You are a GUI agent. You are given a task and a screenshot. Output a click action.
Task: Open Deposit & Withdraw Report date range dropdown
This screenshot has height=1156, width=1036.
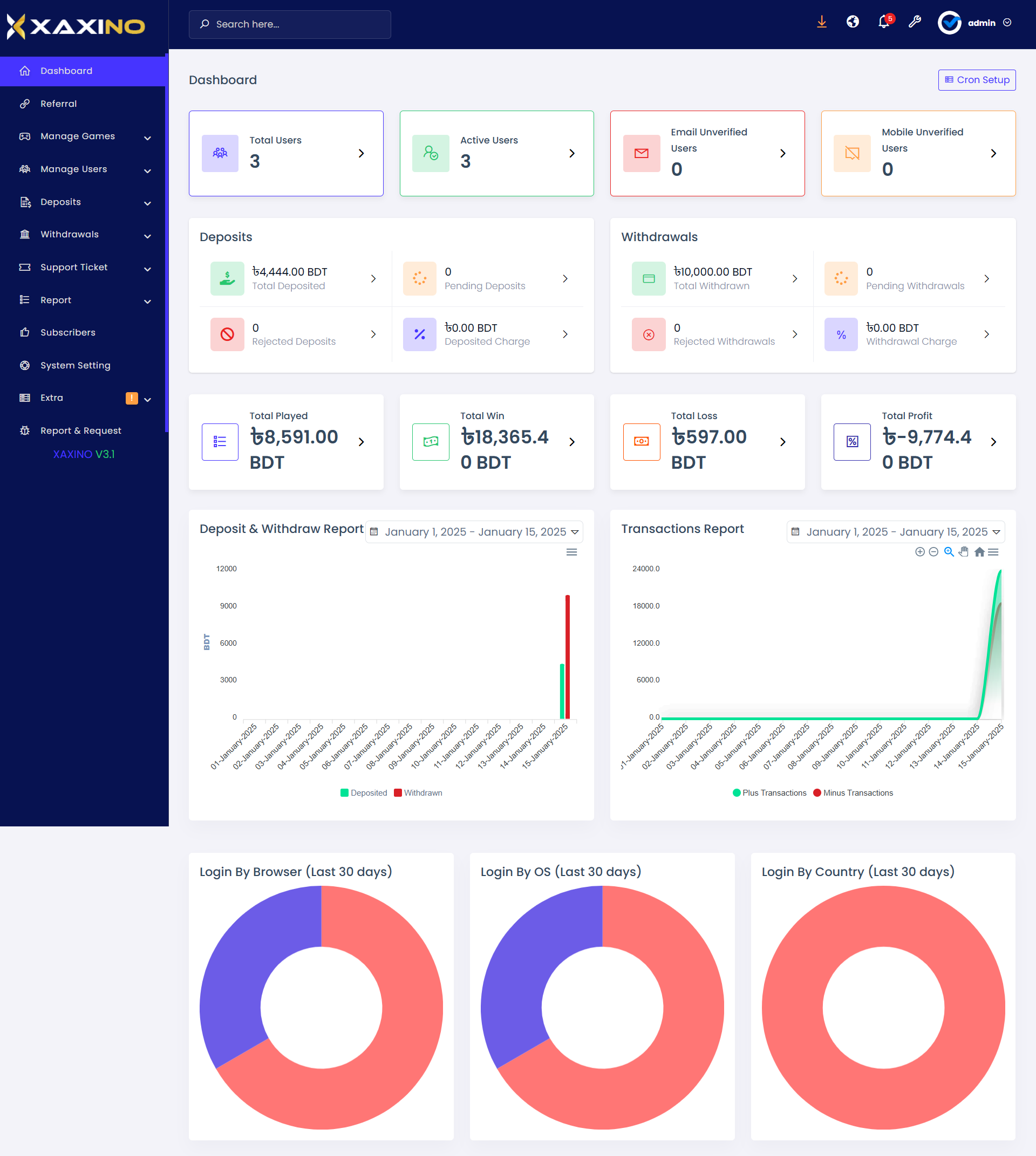pos(474,532)
